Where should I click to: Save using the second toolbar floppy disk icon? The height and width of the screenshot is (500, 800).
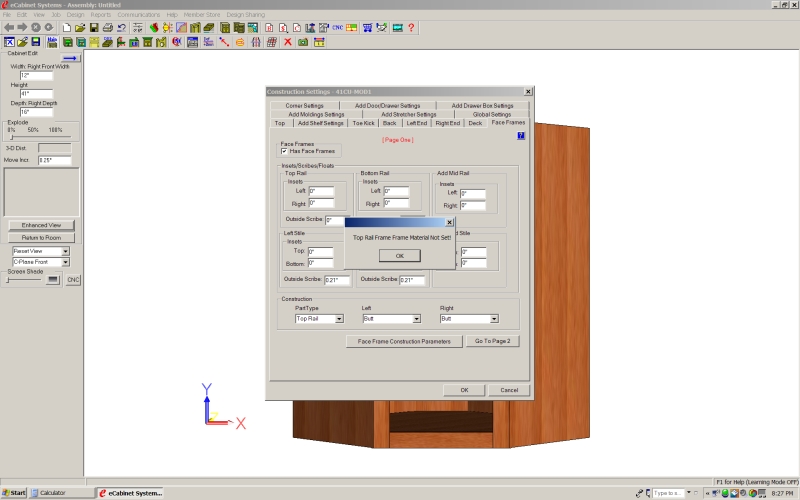tap(36, 42)
